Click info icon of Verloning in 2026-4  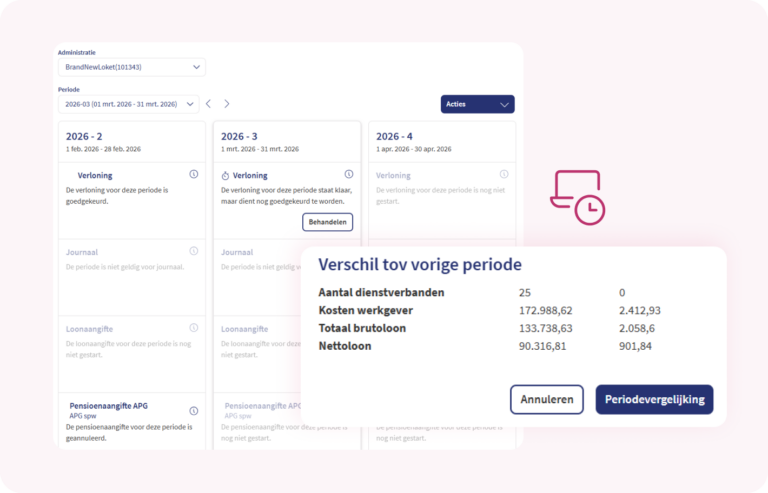pyautogui.click(x=504, y=174)
